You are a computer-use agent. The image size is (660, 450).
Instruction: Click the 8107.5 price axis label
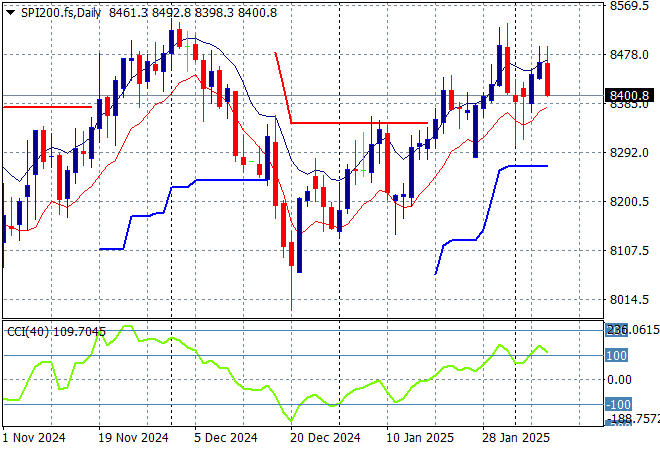pos(629,251)
